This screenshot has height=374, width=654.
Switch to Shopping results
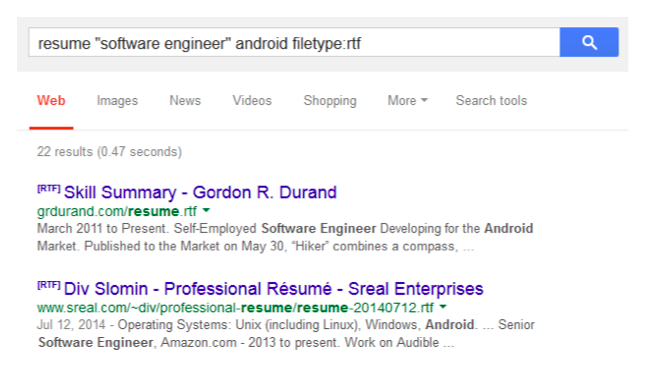(x=330, y=101)
